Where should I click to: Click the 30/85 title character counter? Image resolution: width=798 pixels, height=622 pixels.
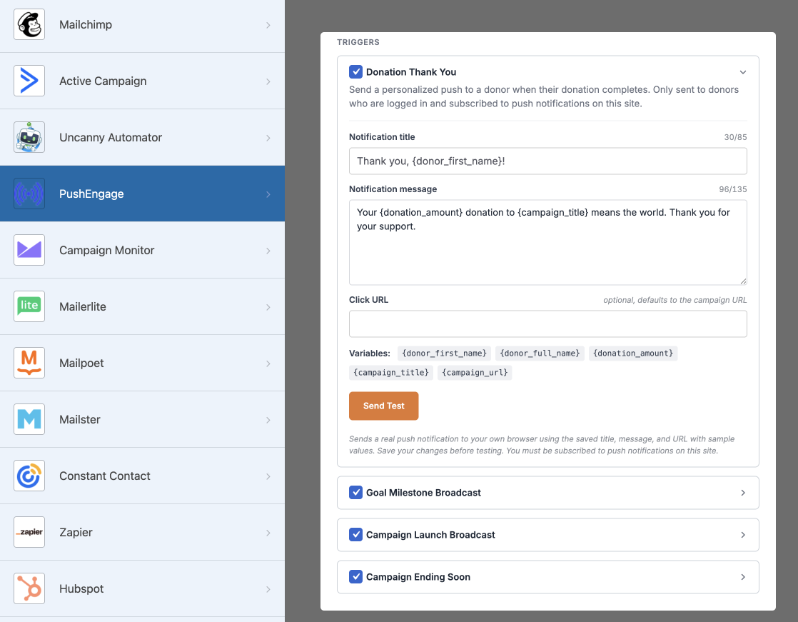[735, 137]
